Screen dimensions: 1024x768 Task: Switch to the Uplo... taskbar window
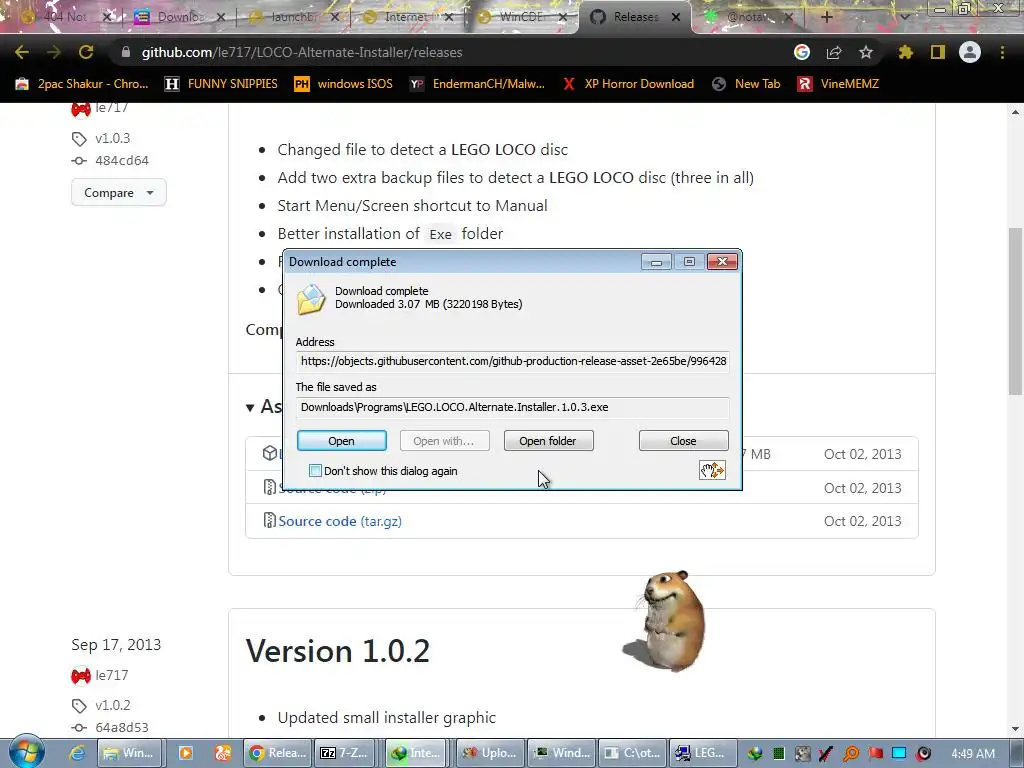coord(488,753)
